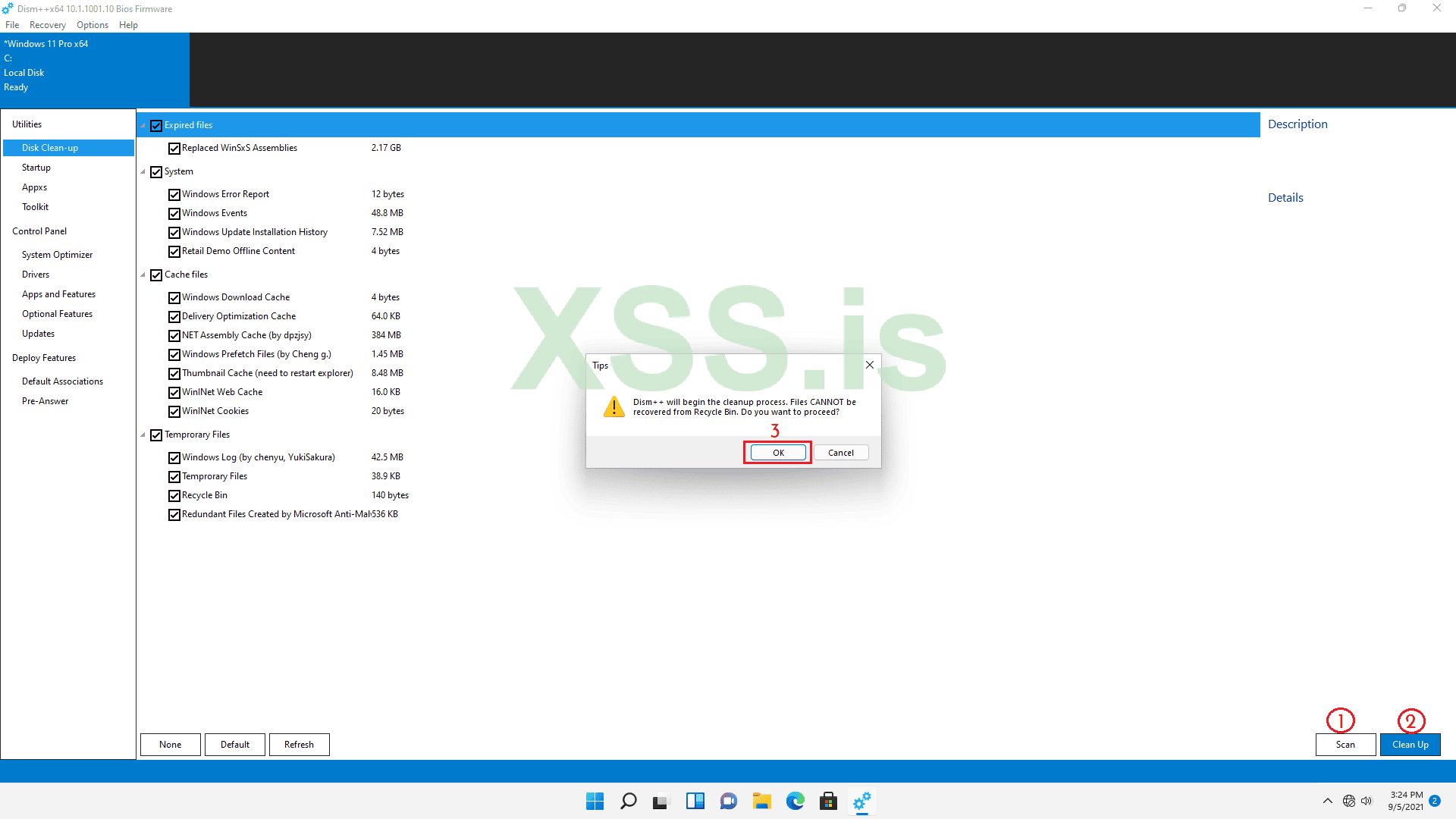
Task: Open Task View from taskbar
Action: point(661,801)
